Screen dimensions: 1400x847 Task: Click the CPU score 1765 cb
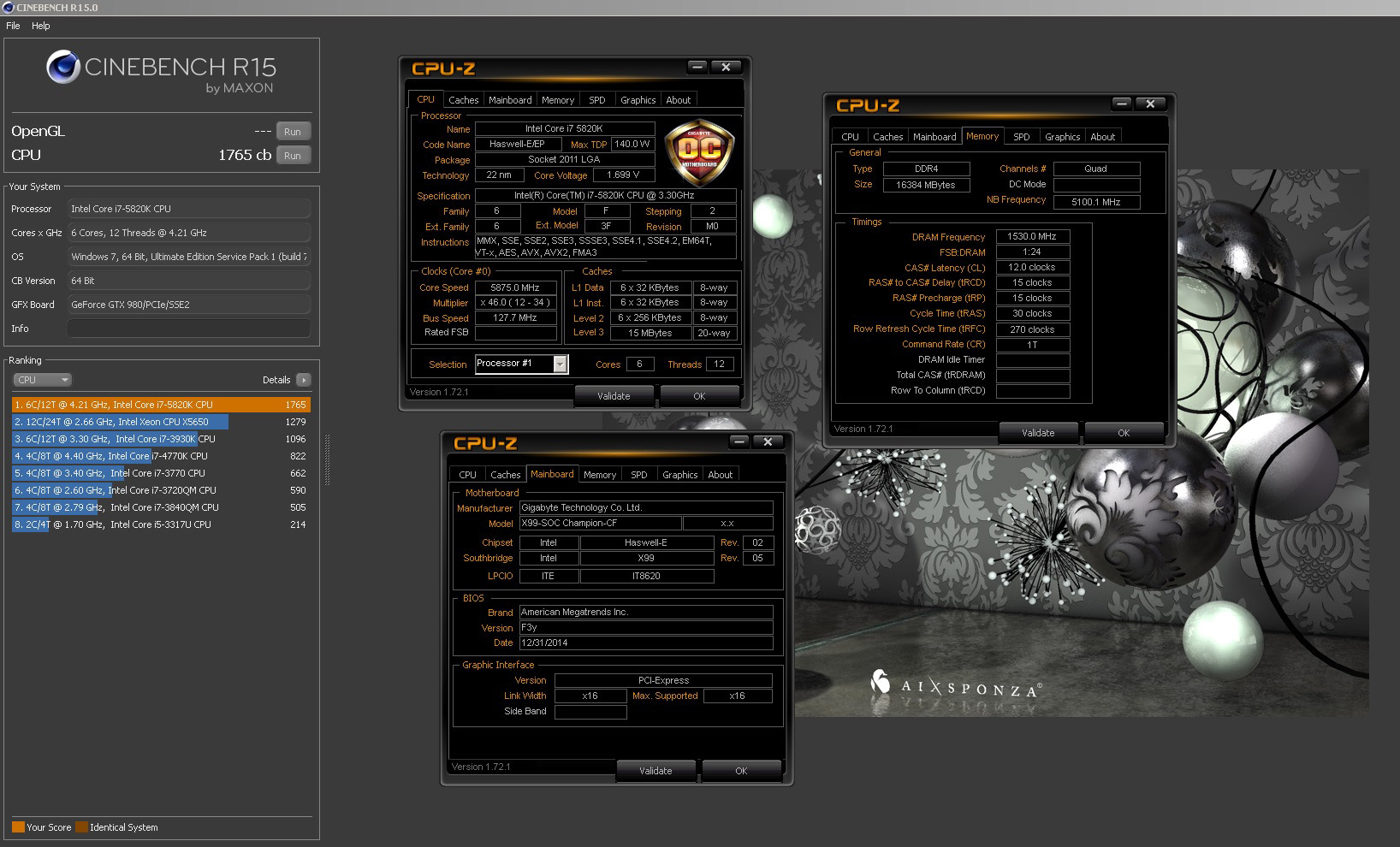[245, 155]
